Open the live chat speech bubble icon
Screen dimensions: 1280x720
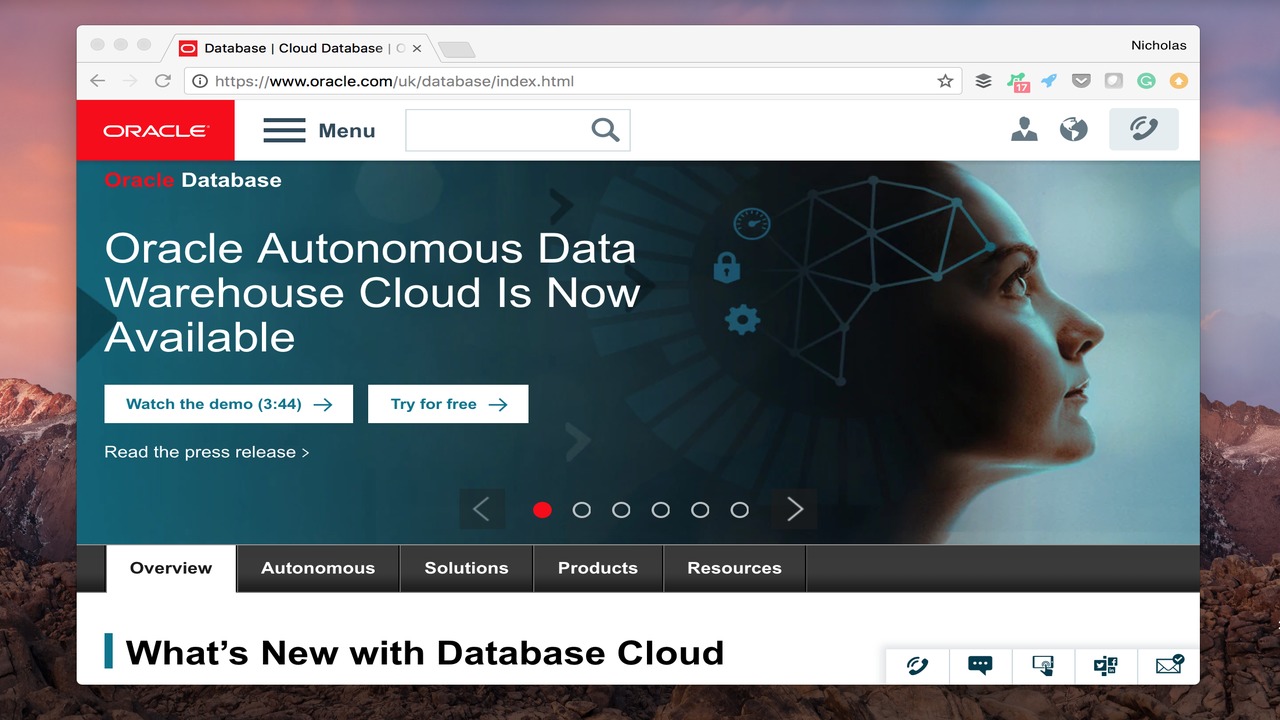pos(980,665)
